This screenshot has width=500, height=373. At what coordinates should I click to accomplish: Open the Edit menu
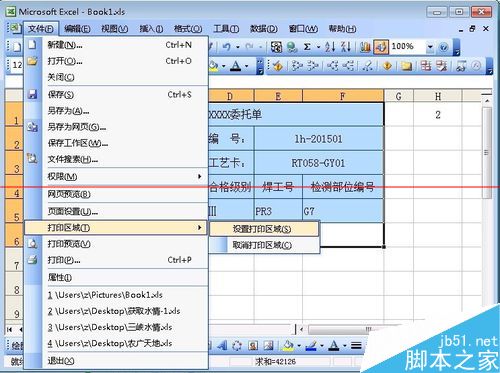[77, 29]
